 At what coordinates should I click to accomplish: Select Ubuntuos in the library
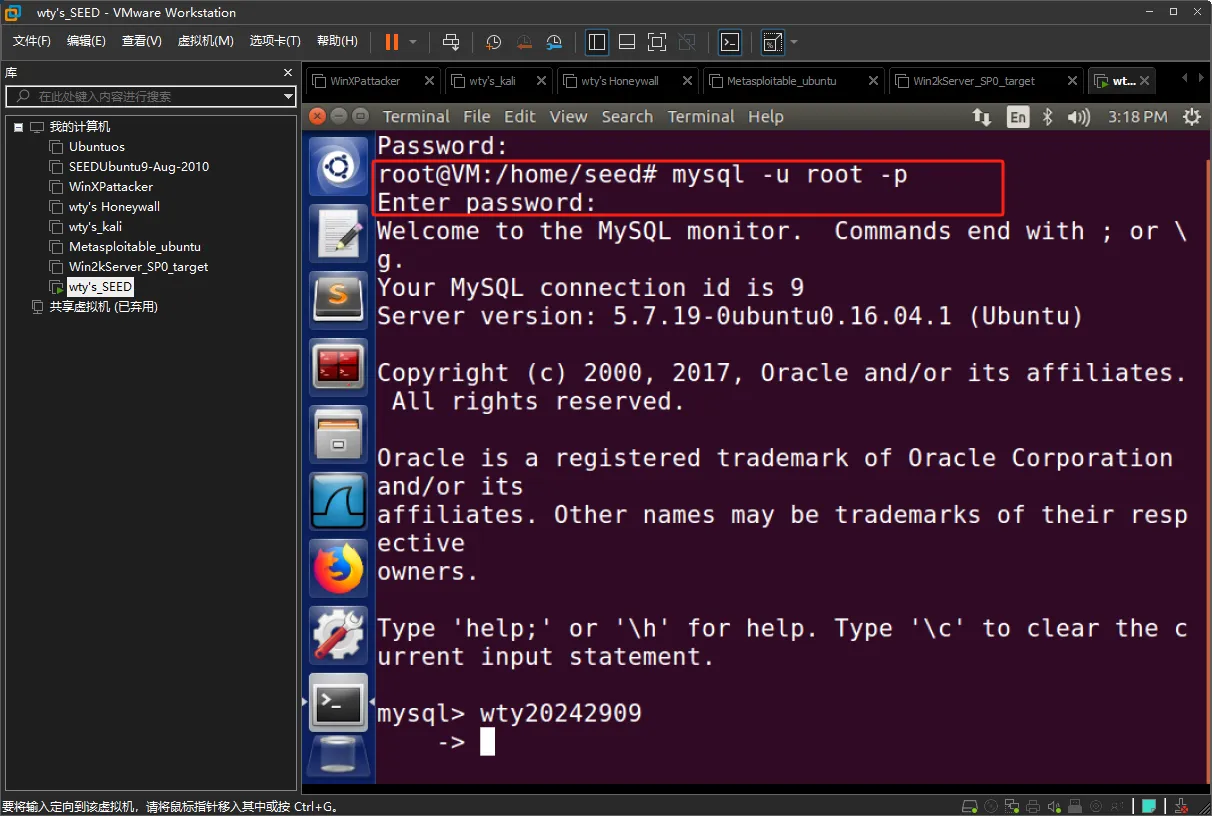point(97,147)
